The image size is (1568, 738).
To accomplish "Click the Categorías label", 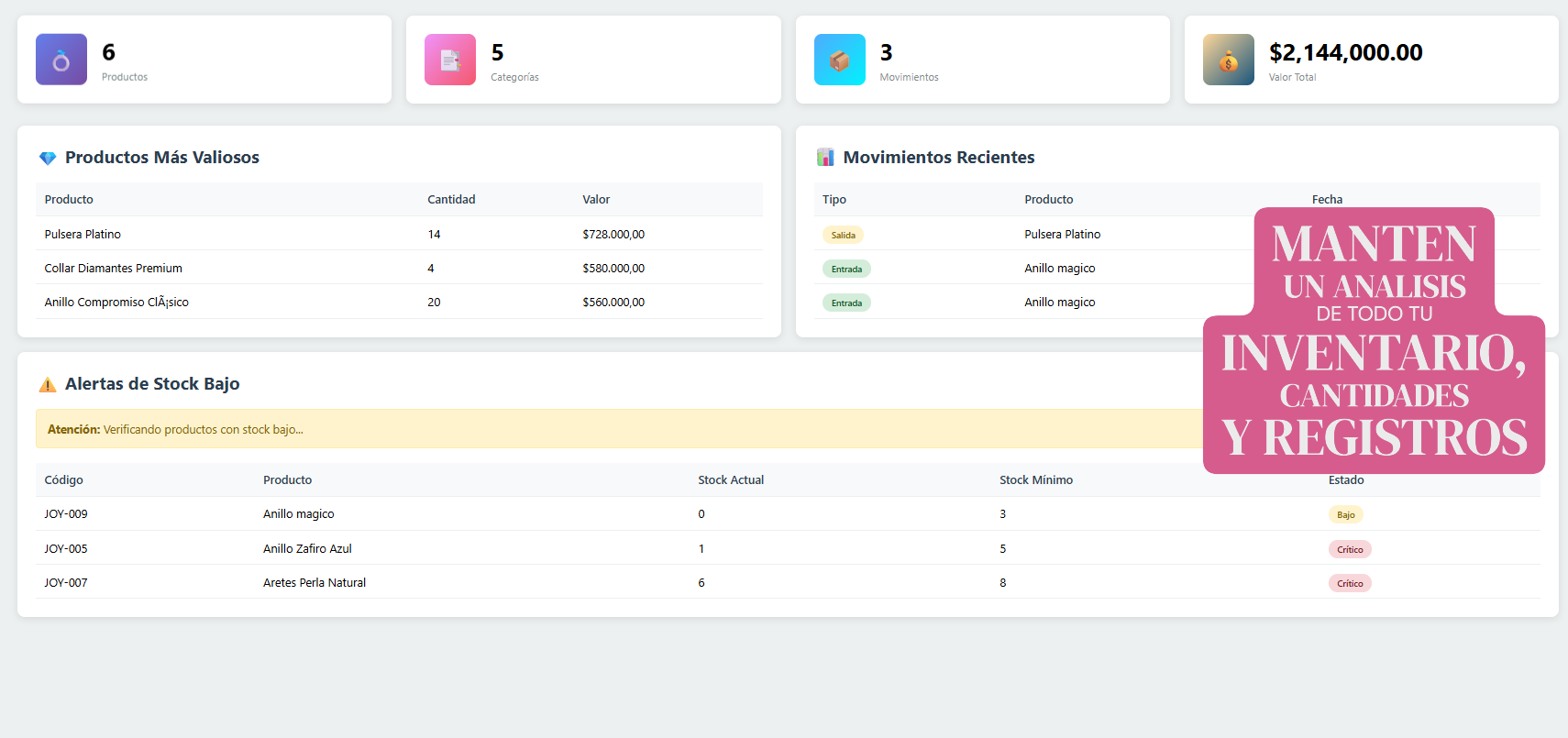I will pyautogui.click(x=514, y=77).
